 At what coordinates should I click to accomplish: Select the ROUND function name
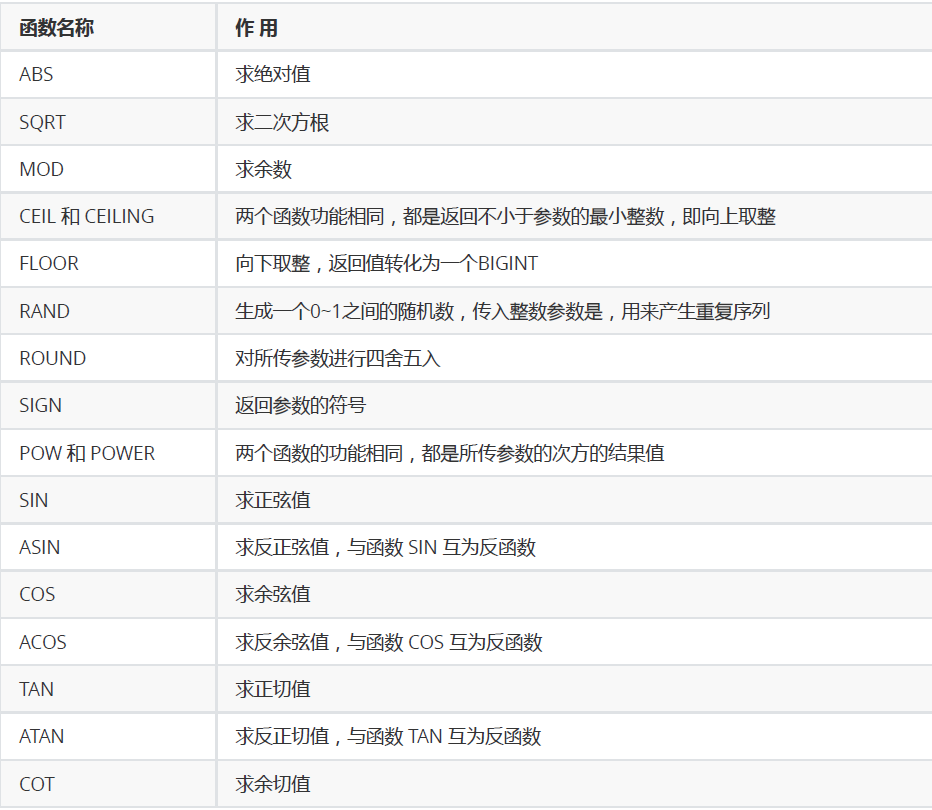53,358
